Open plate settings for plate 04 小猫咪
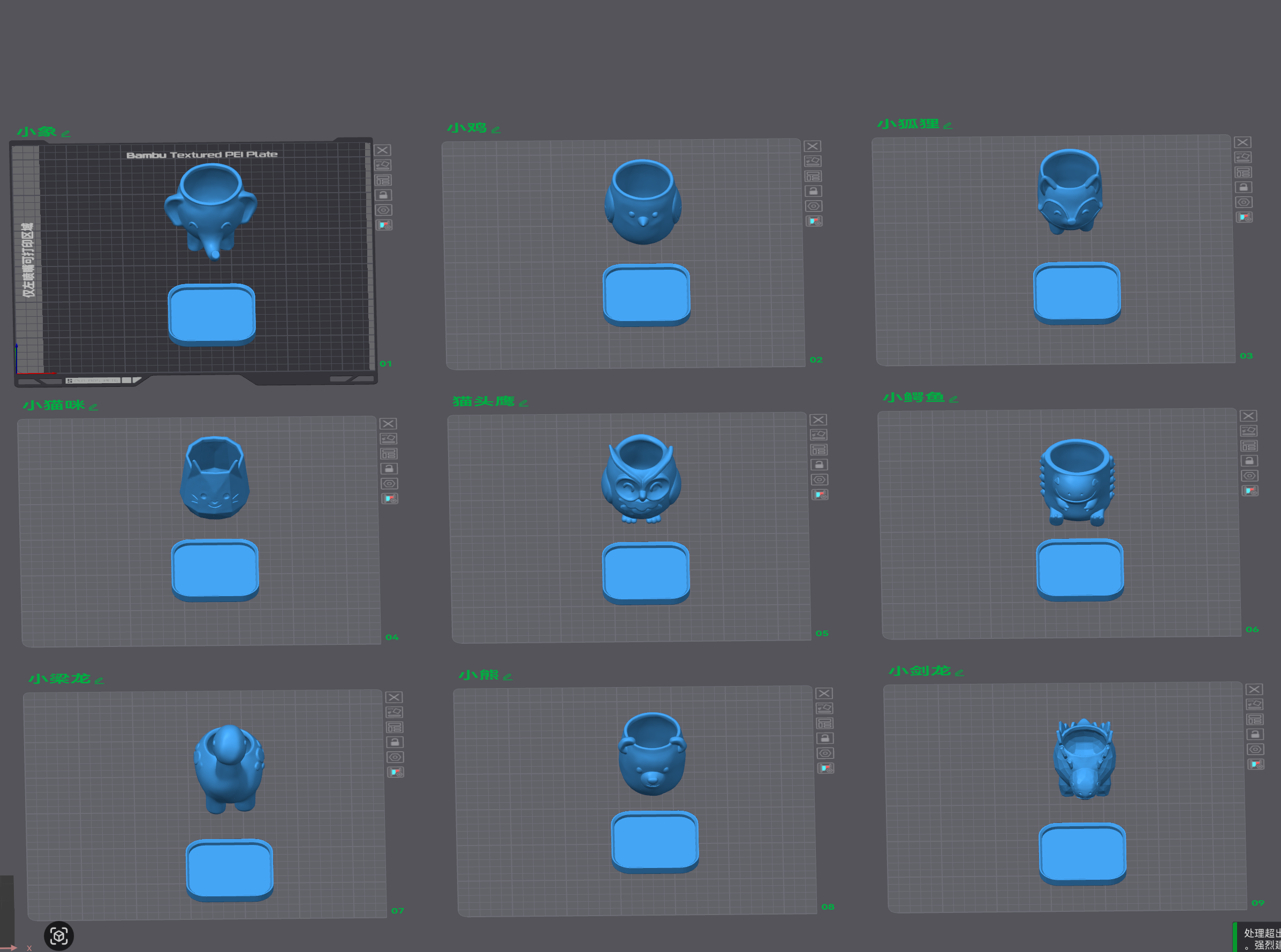1281x952 pixels. [x=390, y=484]
